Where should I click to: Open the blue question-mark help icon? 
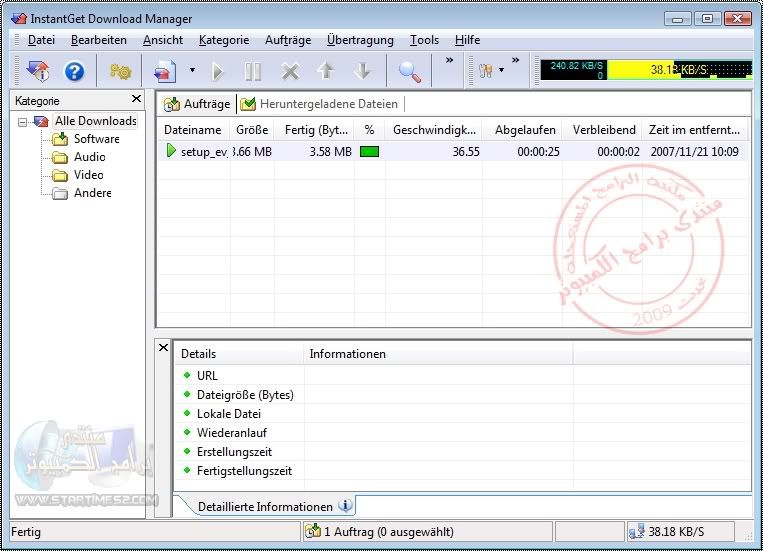pos(74,72)
